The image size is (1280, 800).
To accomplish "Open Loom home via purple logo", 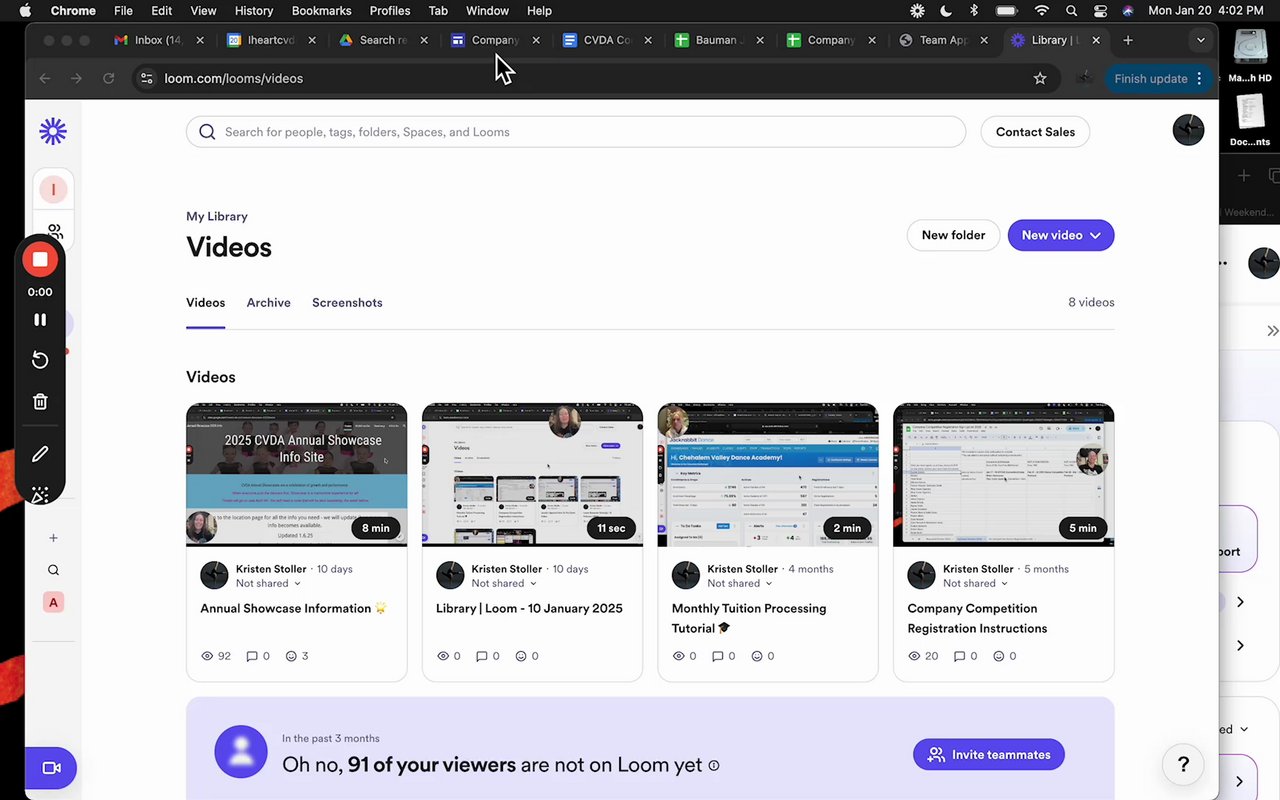I will [x=53, y=131].
